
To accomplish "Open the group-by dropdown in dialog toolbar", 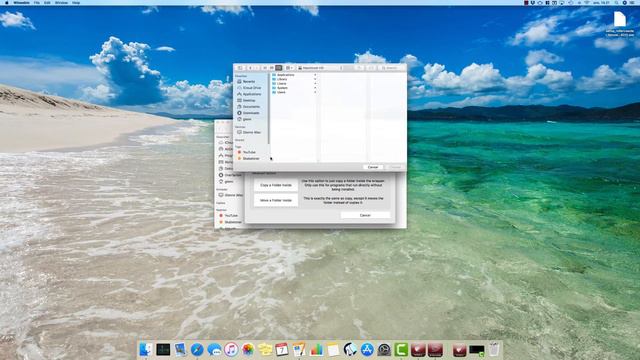I will 289,68.
